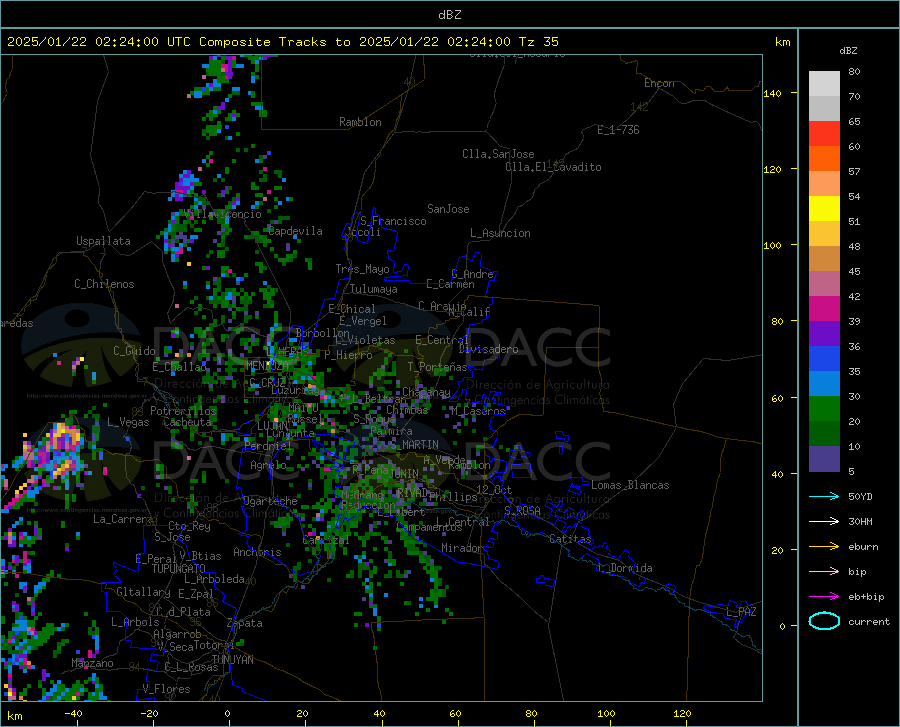The width and height of the screenshot is (900, 727).
Task: Click the 'Tz 35' text in header
Action: tap(538, 42)
